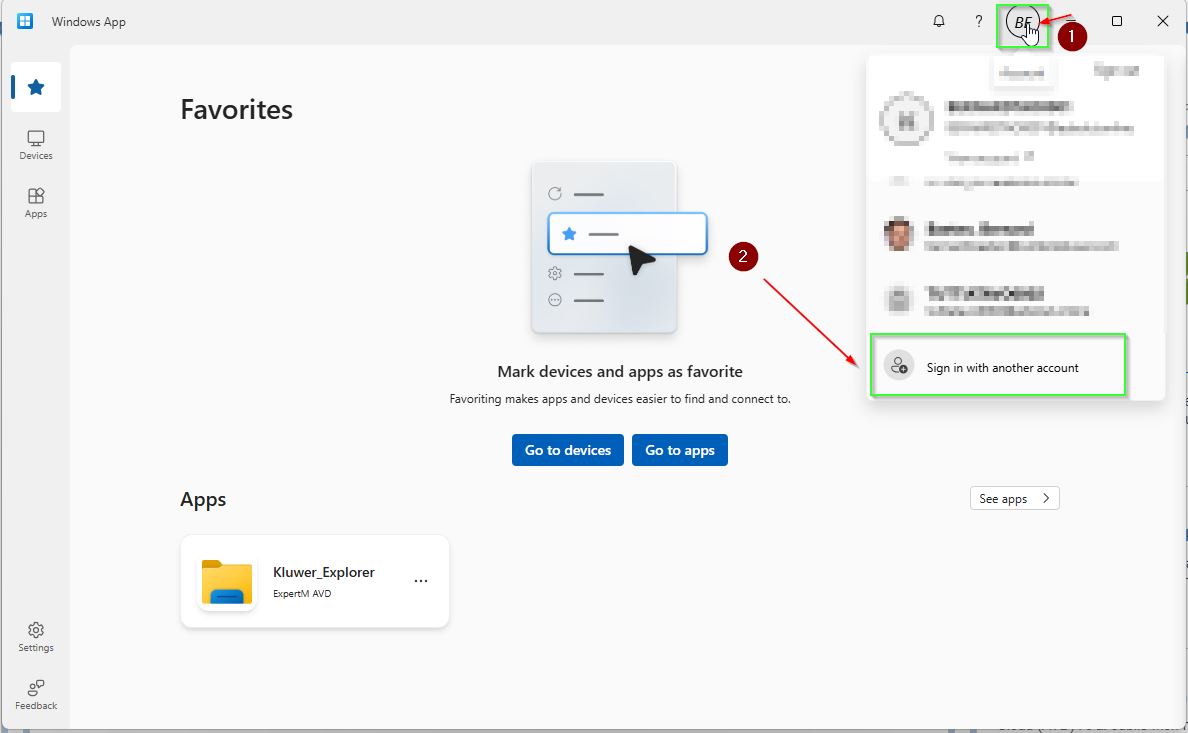
Task: Open the Apps section in sidebar
Action: 36,202
